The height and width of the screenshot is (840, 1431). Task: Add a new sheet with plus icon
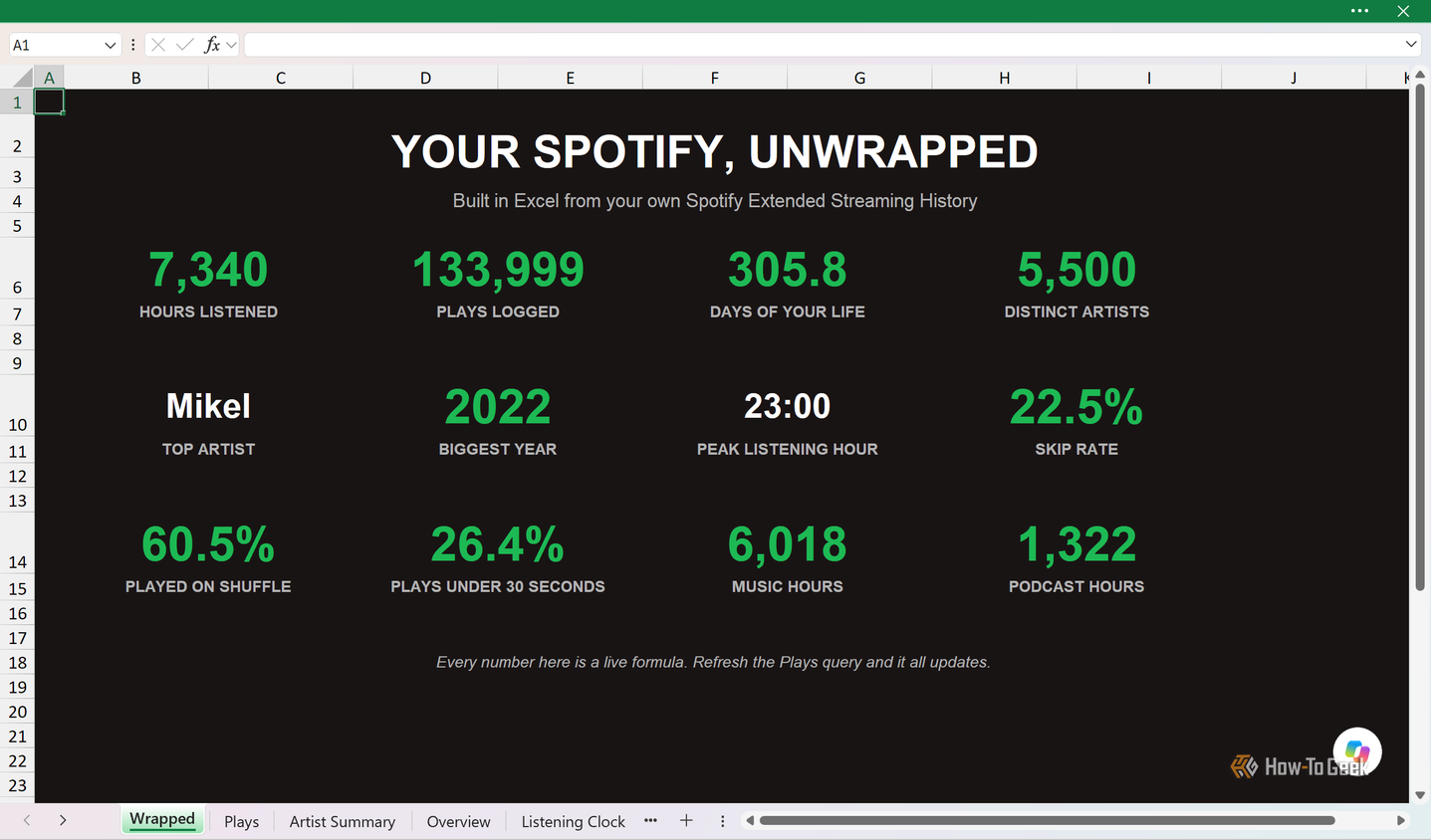point(686,820)
